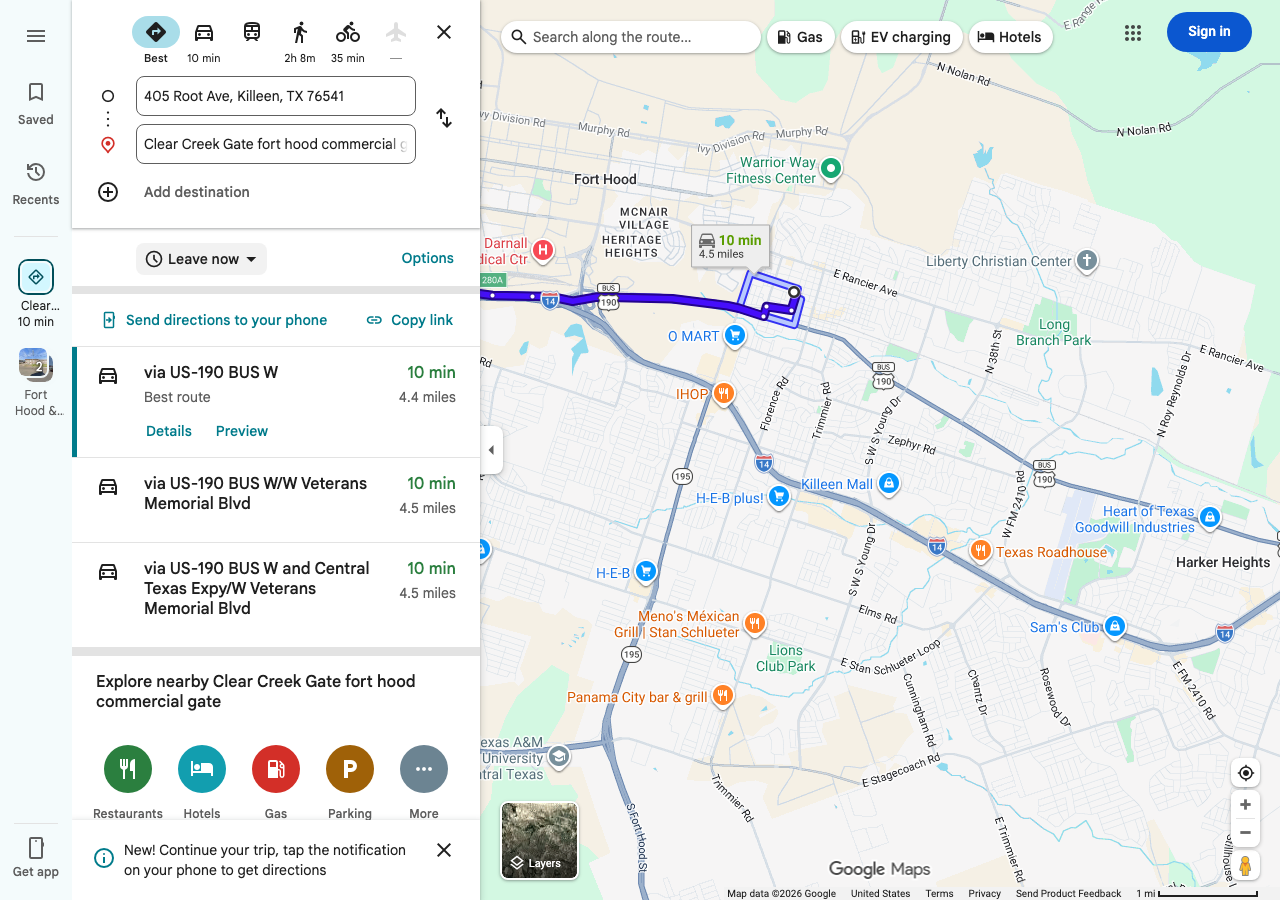Click the Street View pegman
The width and height of the screenshot is (1280, 900).
(1246, 866)
